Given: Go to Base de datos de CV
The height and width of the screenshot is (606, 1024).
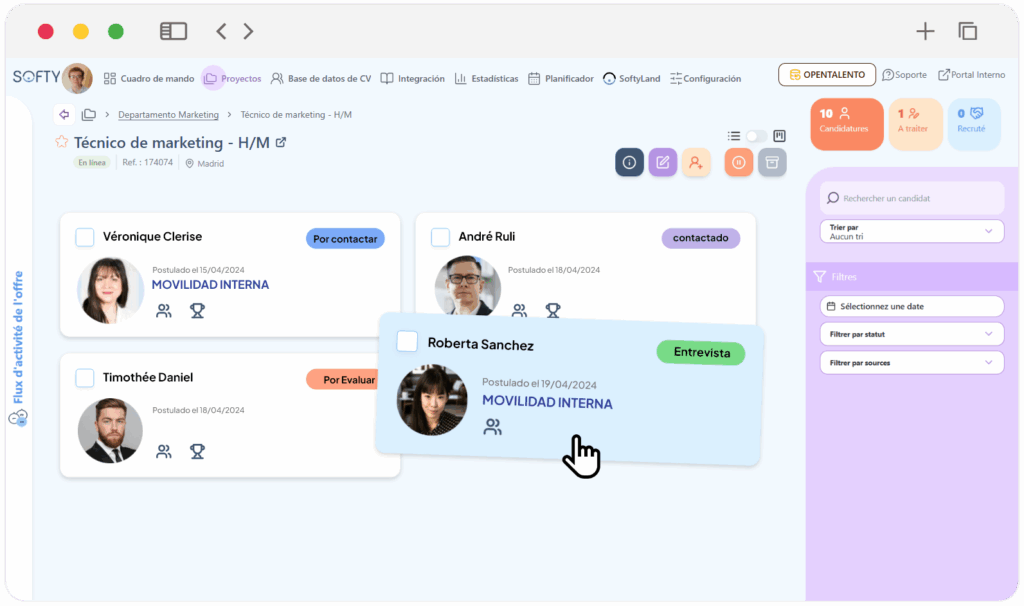Looking at the screenshot, I should [x=321, y=78].
